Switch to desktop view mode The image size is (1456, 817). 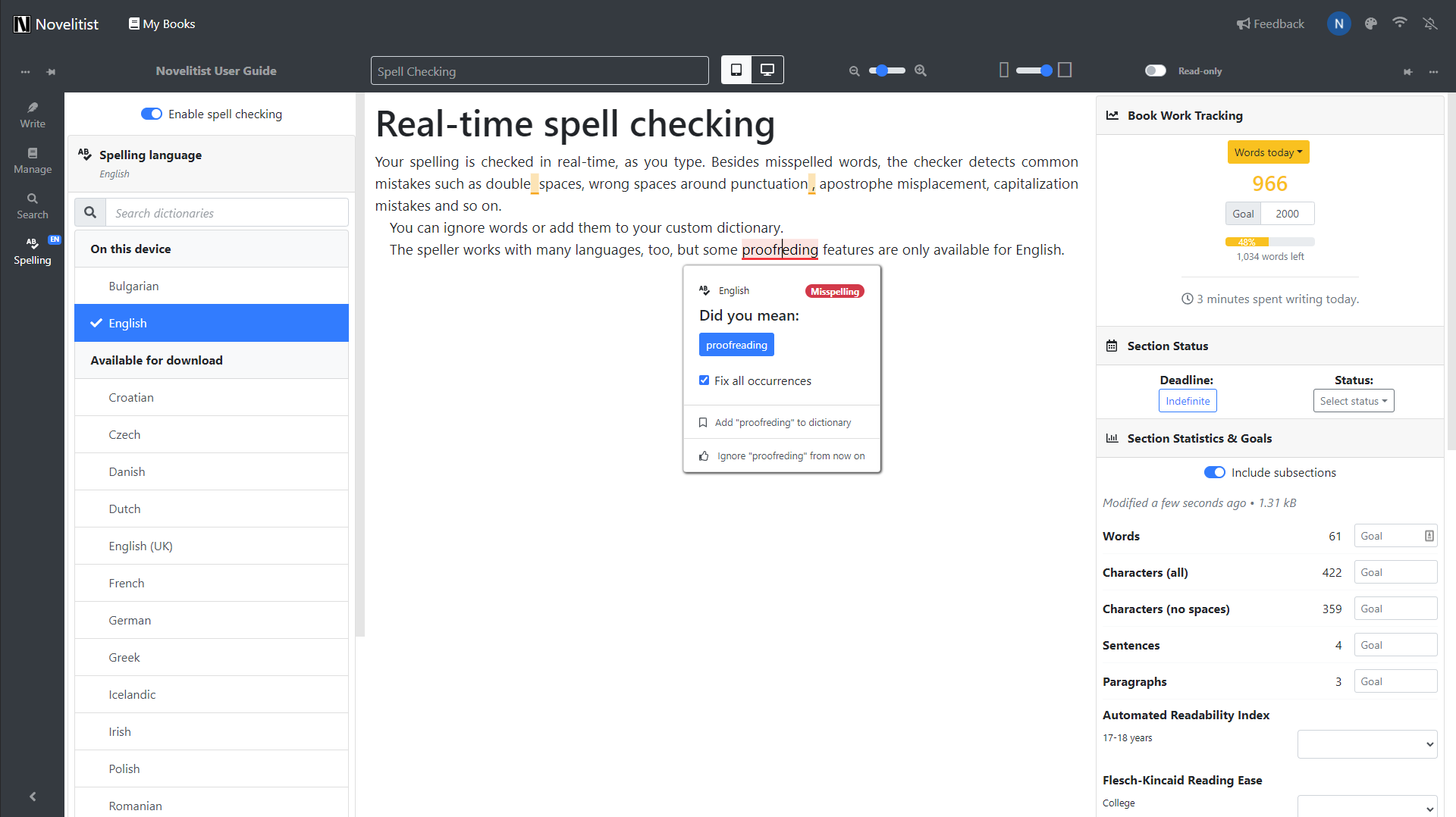767,70
